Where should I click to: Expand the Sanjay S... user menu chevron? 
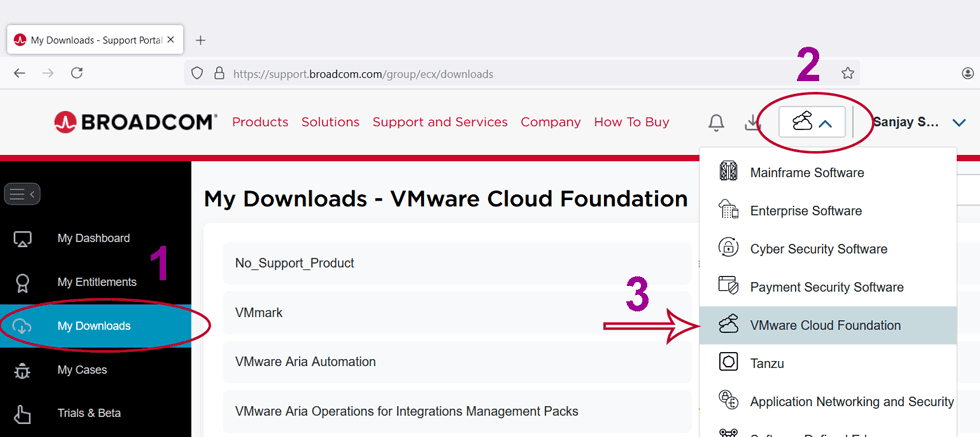pyautogui.click(x=959, y=123)
